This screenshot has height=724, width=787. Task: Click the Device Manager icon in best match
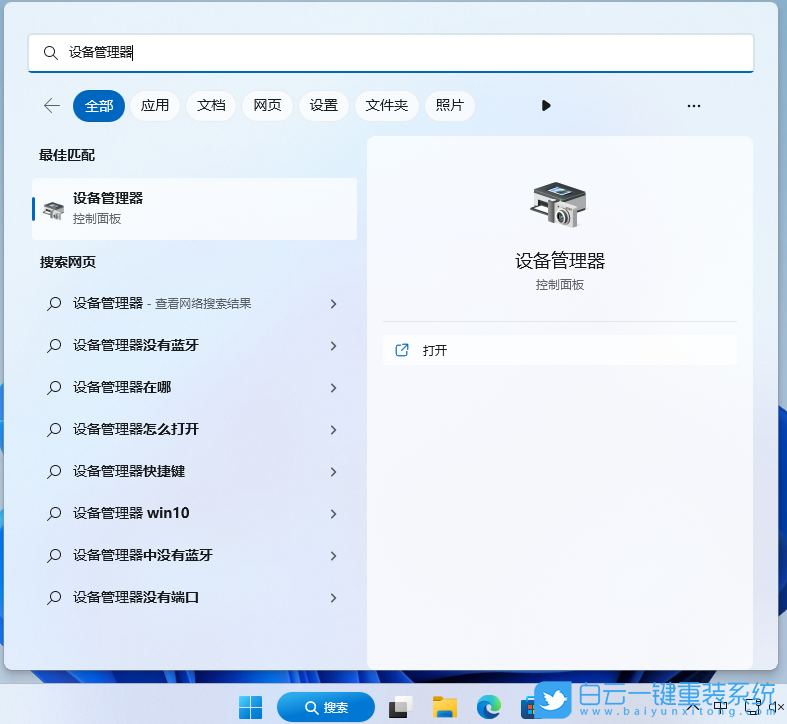click(x=53, y=211)
